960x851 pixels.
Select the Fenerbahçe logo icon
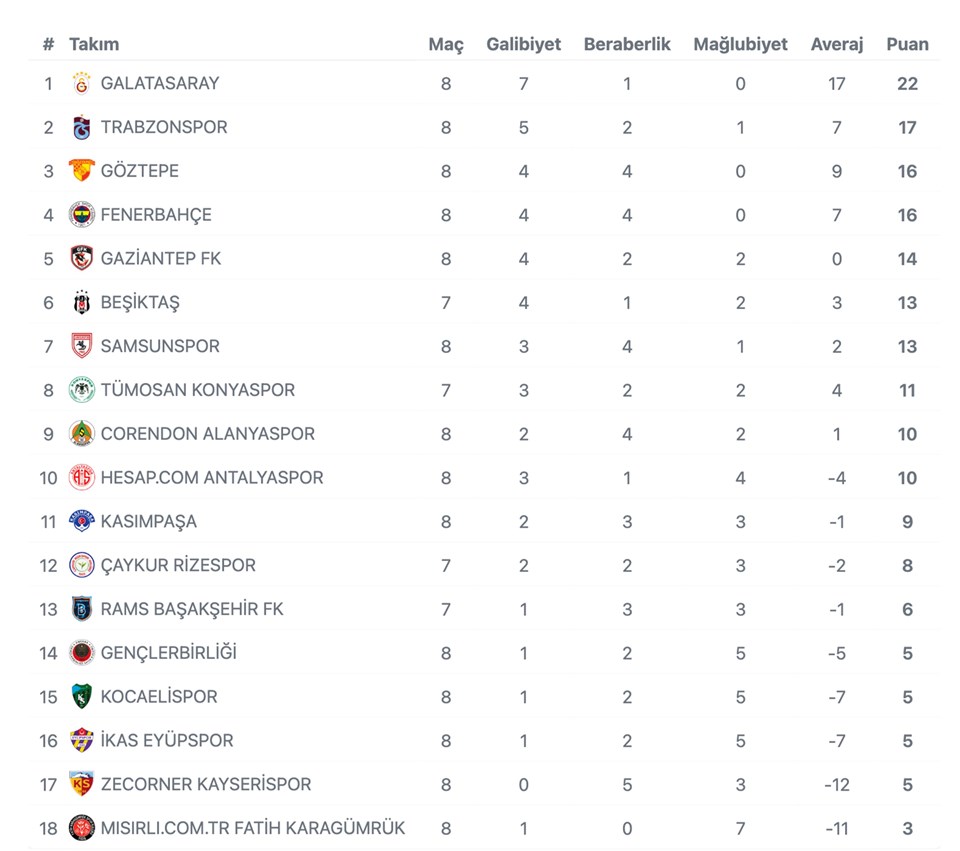pos(82,215)
